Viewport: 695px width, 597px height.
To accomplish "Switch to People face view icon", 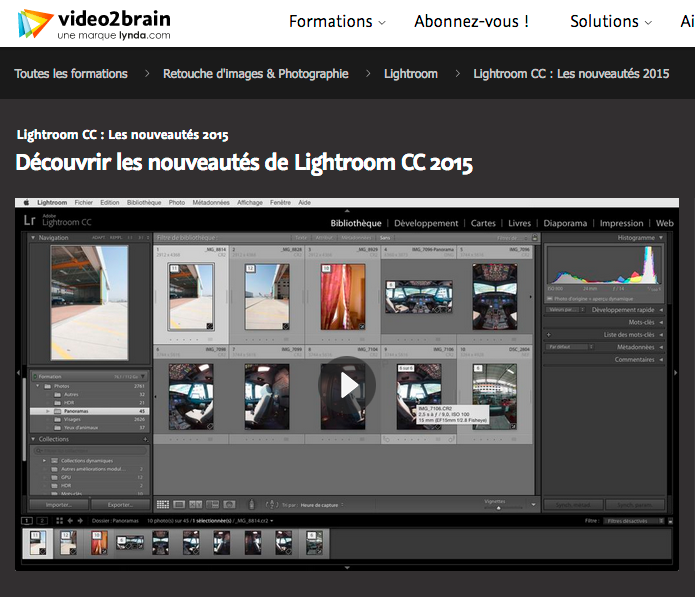I will coord(229,504).
